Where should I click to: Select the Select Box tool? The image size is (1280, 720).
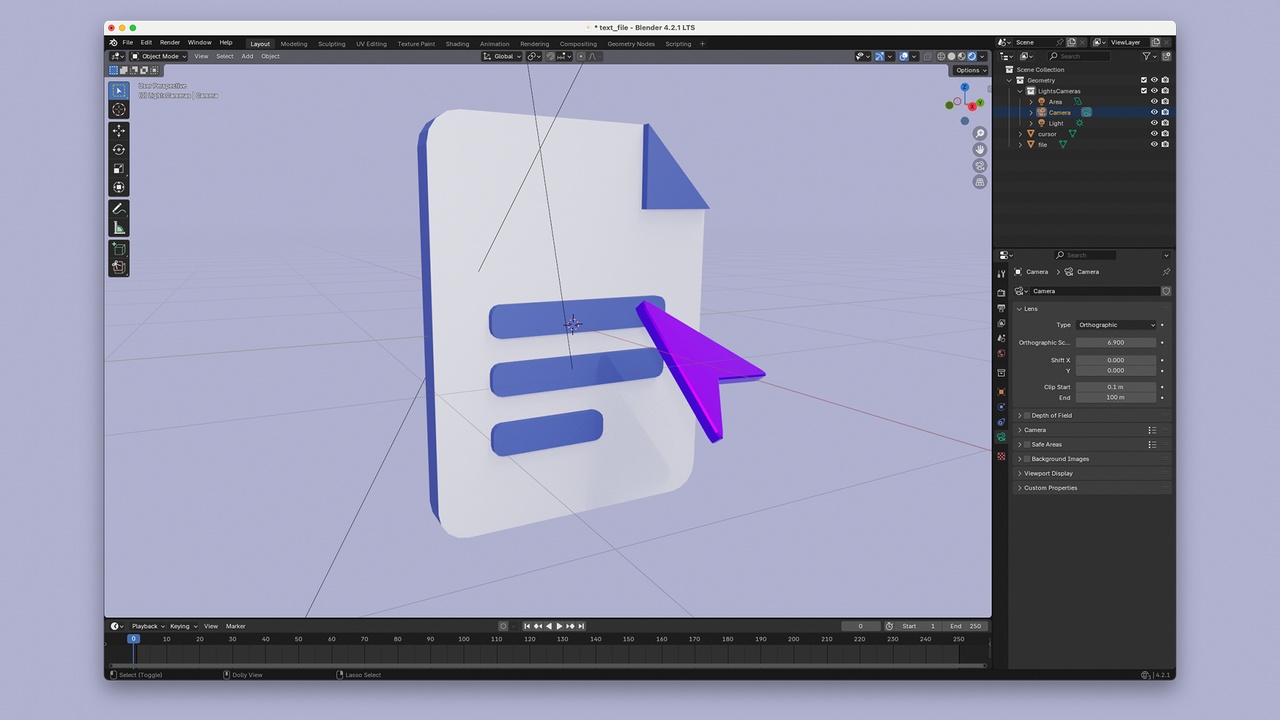[x=119, y=90]
